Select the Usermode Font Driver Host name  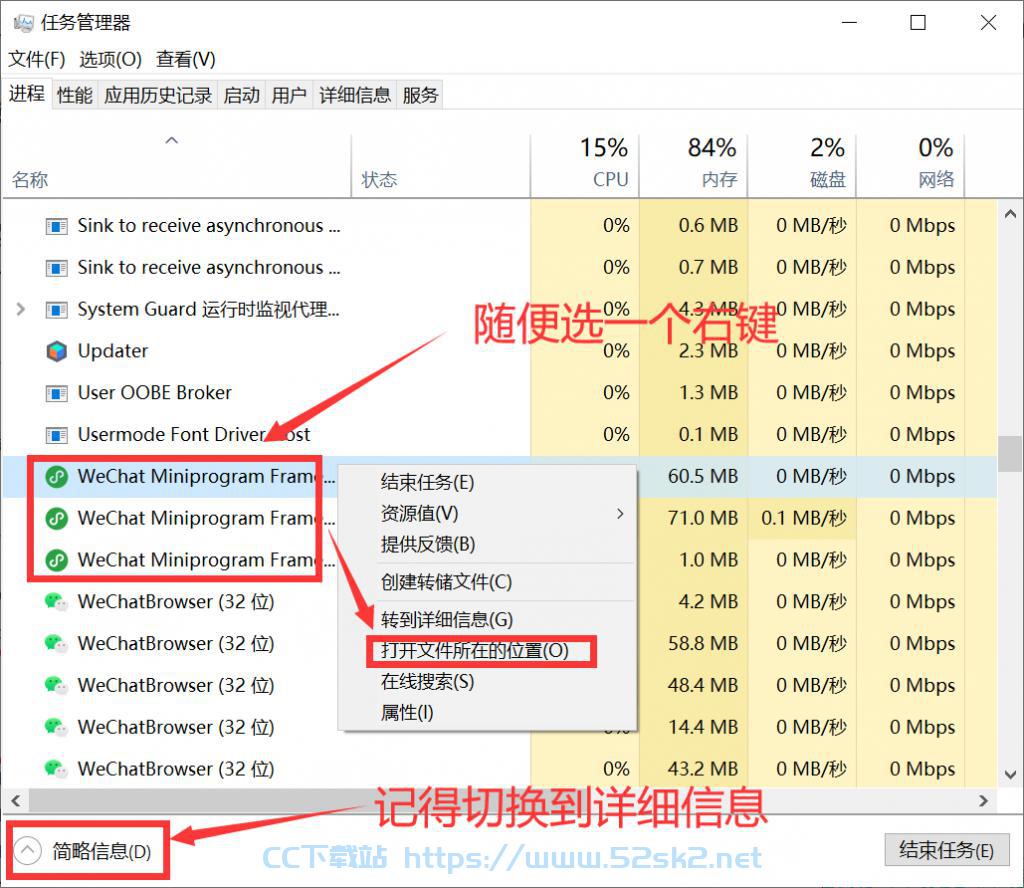point(194,435)
